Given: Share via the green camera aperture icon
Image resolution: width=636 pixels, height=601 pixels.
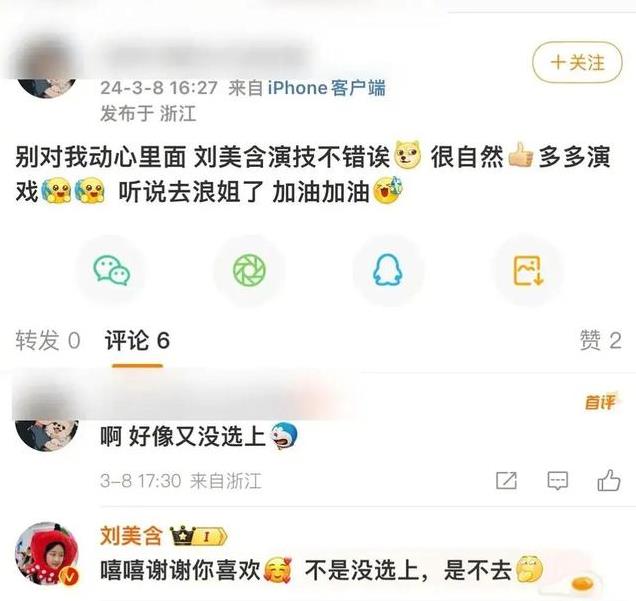Looking at the screenshot, I should pos(249,270).
